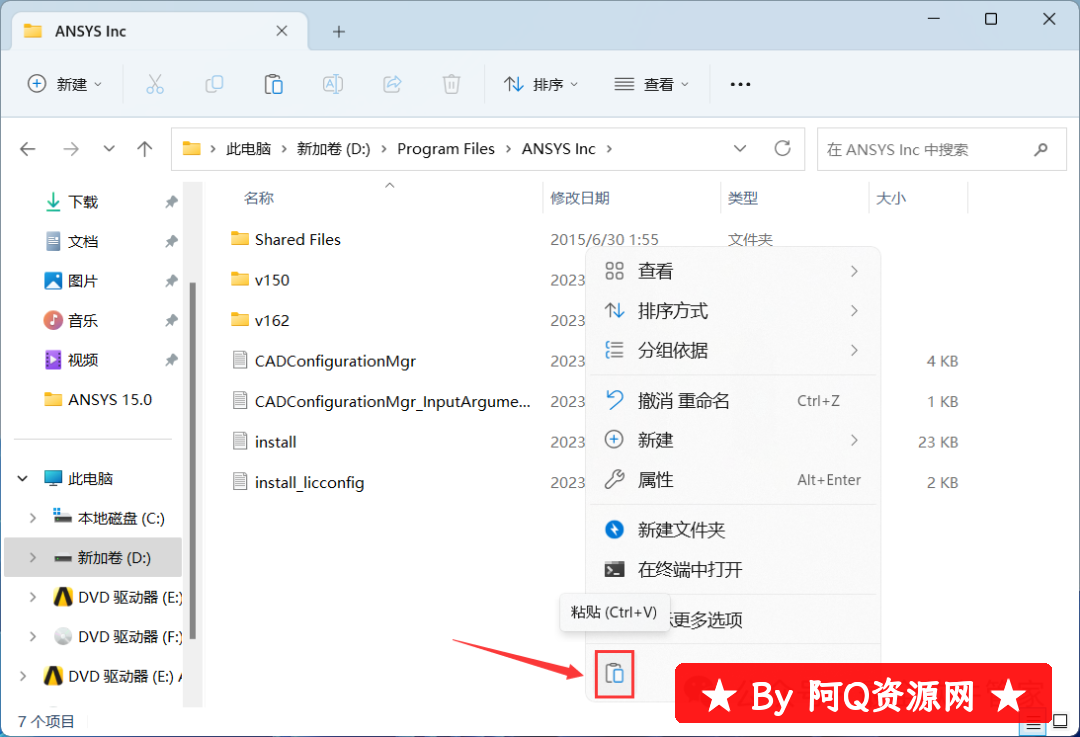This screenshot has width=1080, height=737.
Task: Select the install file
Action: coord(275,442)
